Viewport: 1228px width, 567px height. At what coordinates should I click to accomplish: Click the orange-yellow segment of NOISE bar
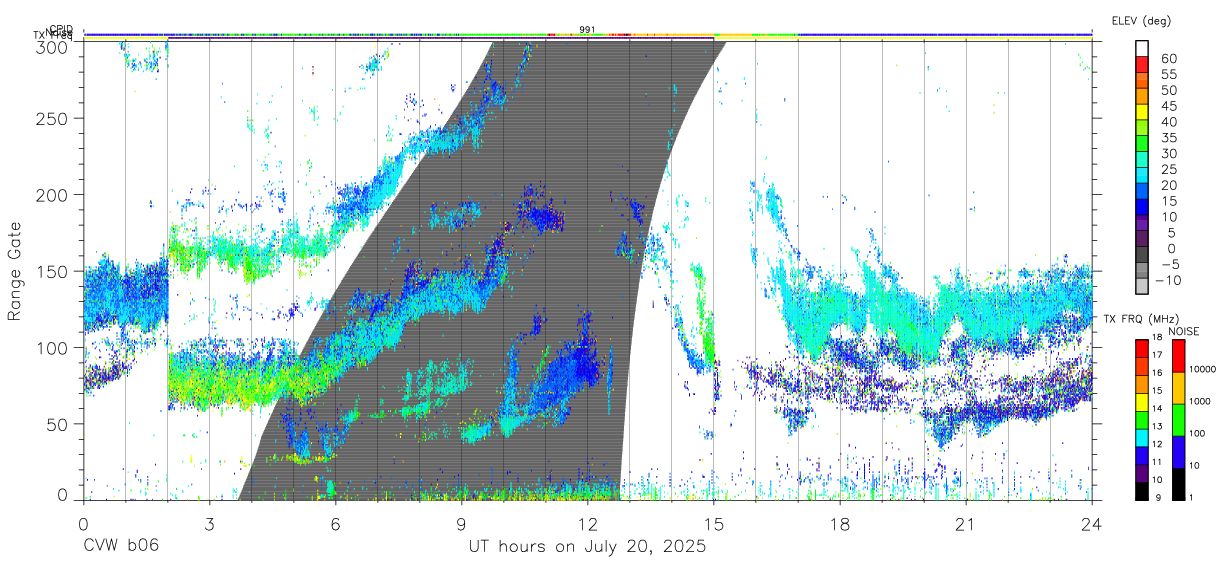click(x=1178, y=388)
